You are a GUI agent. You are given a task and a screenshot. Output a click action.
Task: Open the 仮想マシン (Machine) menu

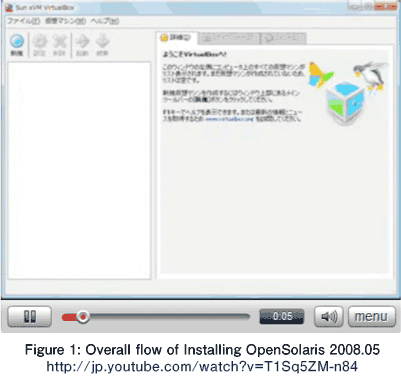(x=65, y=21)
